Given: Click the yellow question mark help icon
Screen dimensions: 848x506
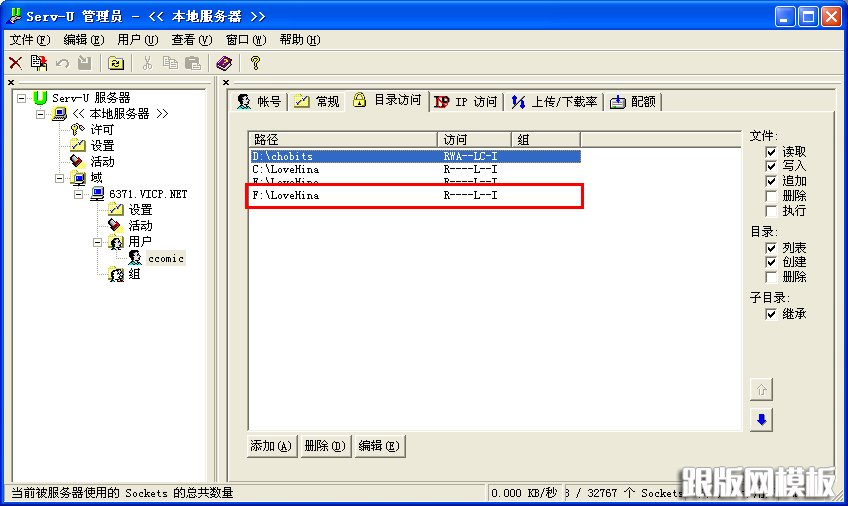Looking at the screenshot, I should [x=255, y=63].
